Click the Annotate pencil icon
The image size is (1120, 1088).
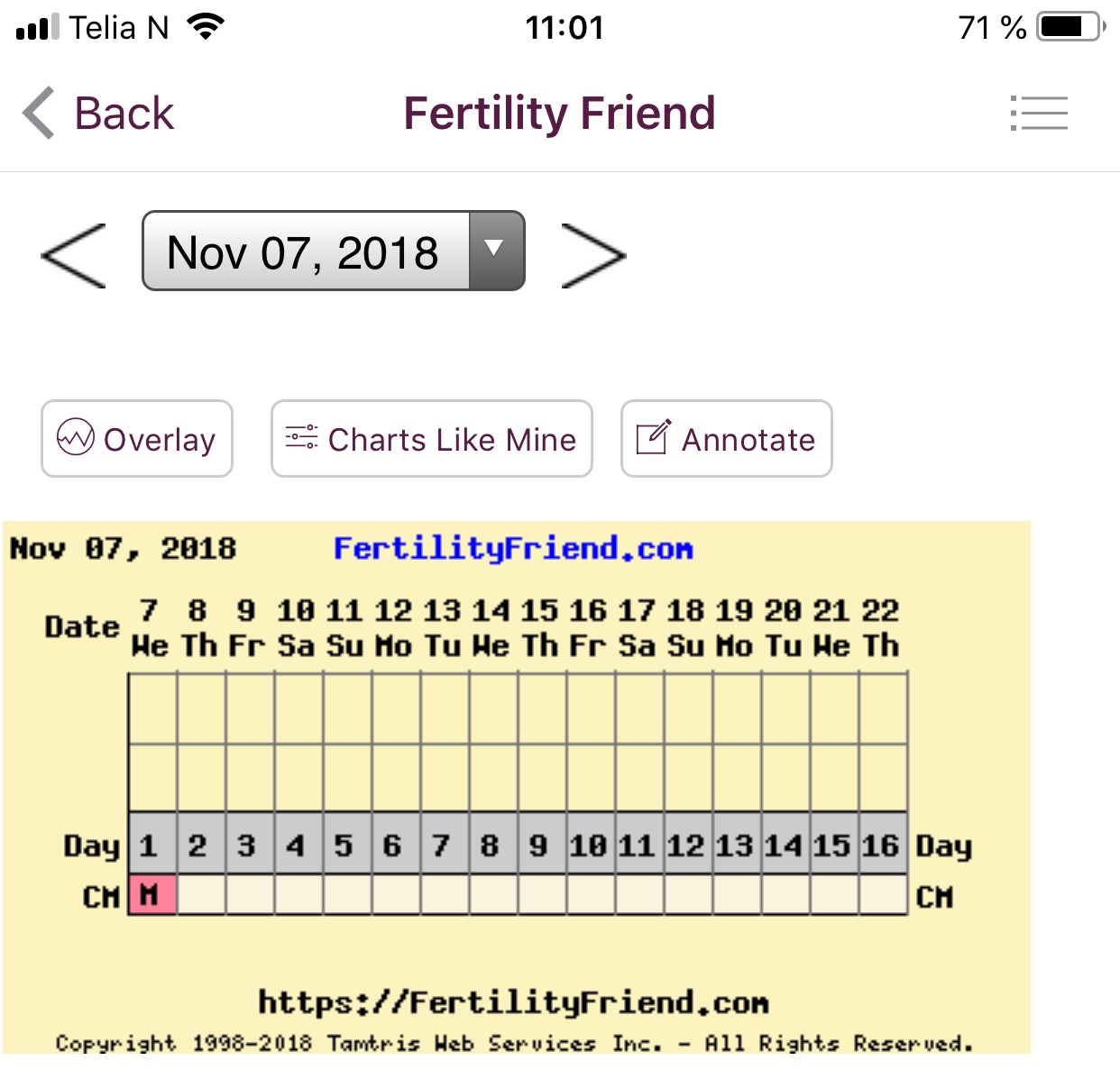(x=654, y=438)
